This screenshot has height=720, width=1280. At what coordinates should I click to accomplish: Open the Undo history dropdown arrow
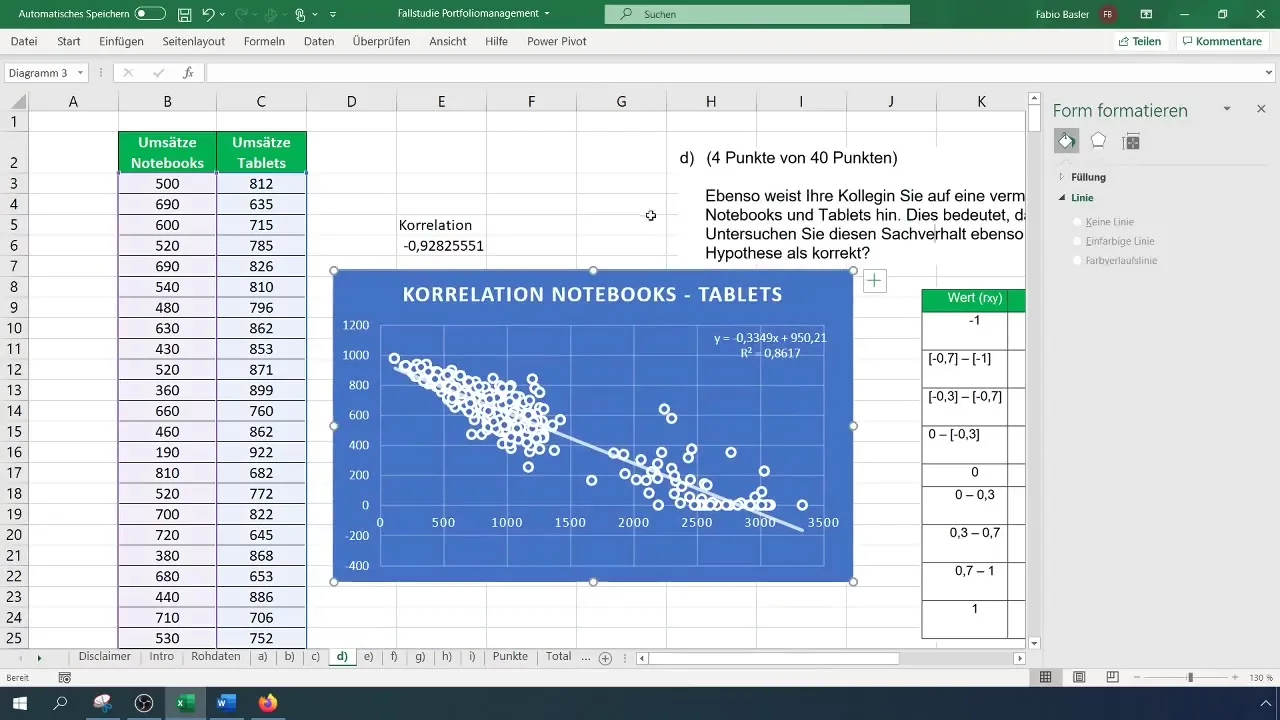(x=224, y=15)
